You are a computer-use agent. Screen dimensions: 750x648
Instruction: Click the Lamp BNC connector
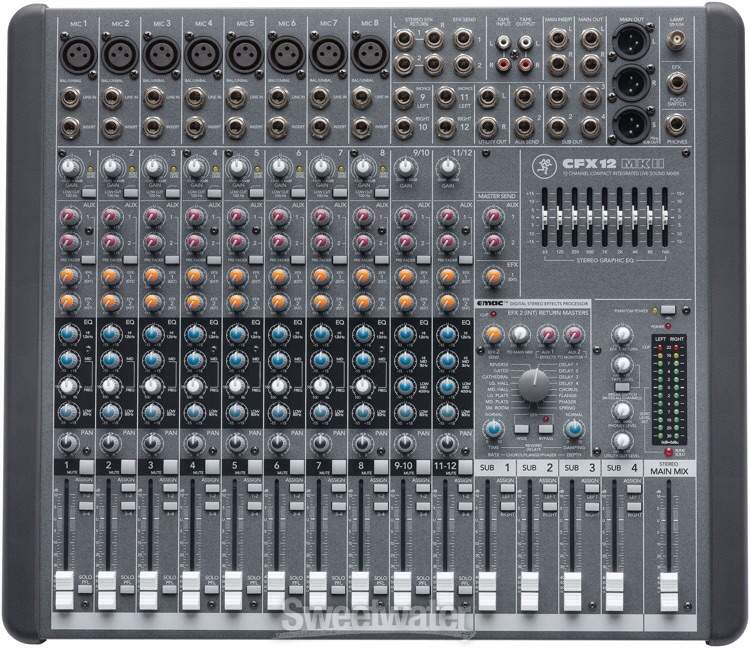coord(676,41)
